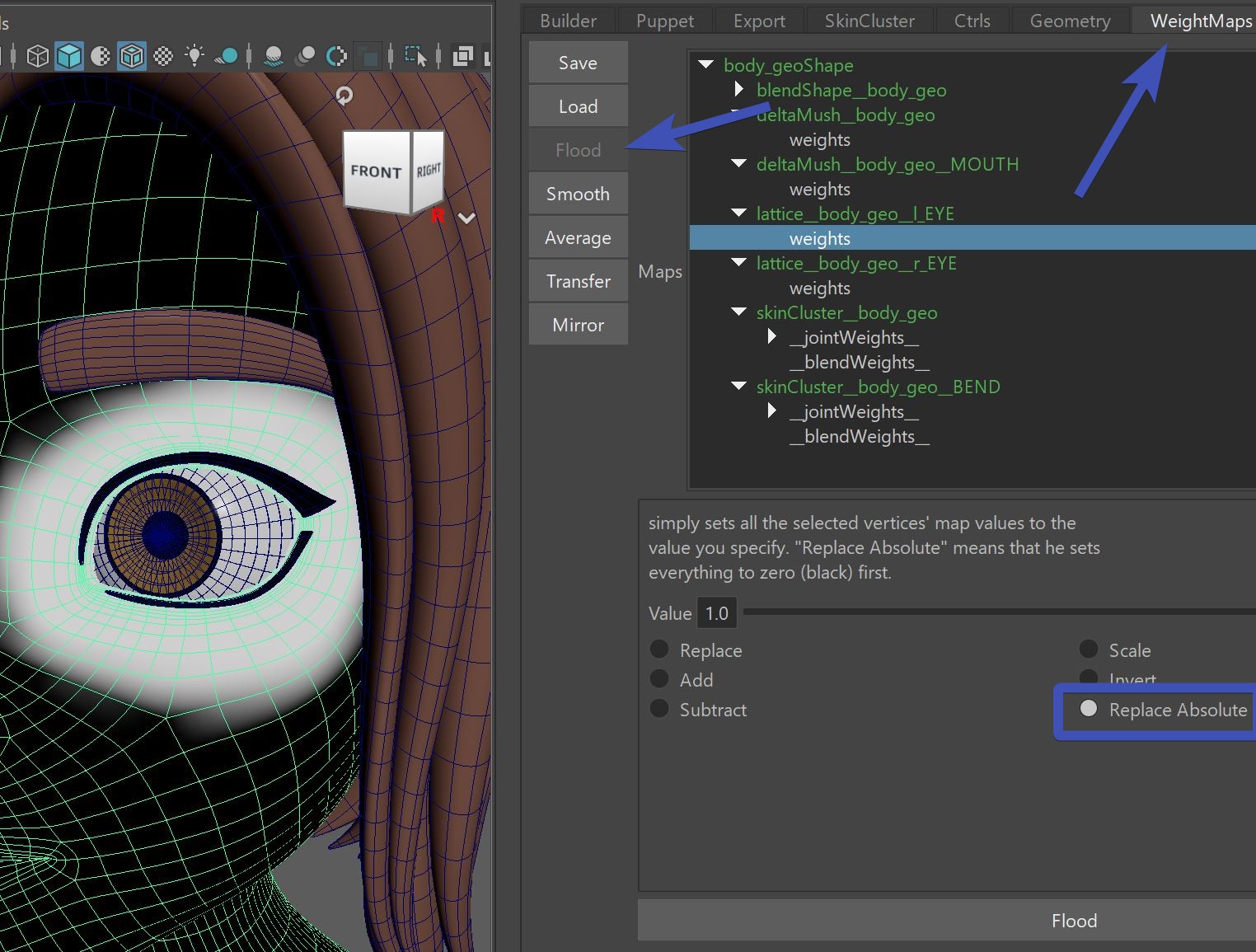
Task: Toggle Use Default Material icon
Action: pyautogui.click(x=101, y=56)
